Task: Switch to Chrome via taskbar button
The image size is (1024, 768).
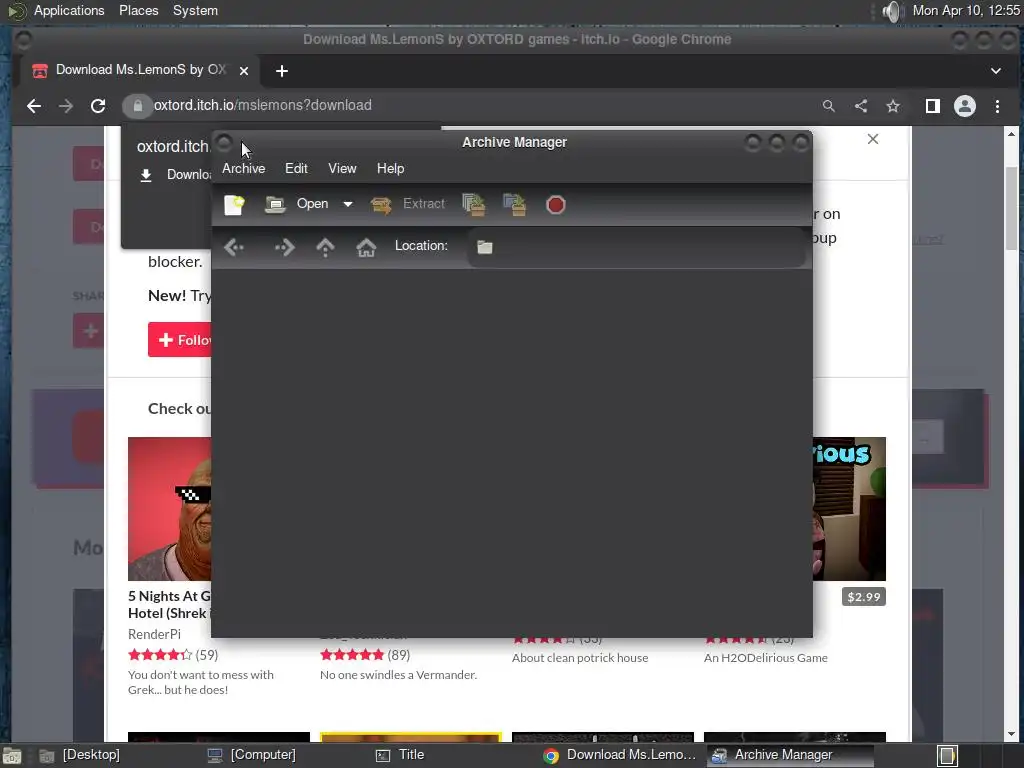Action: pyautogui.click(x=620, y=755)
